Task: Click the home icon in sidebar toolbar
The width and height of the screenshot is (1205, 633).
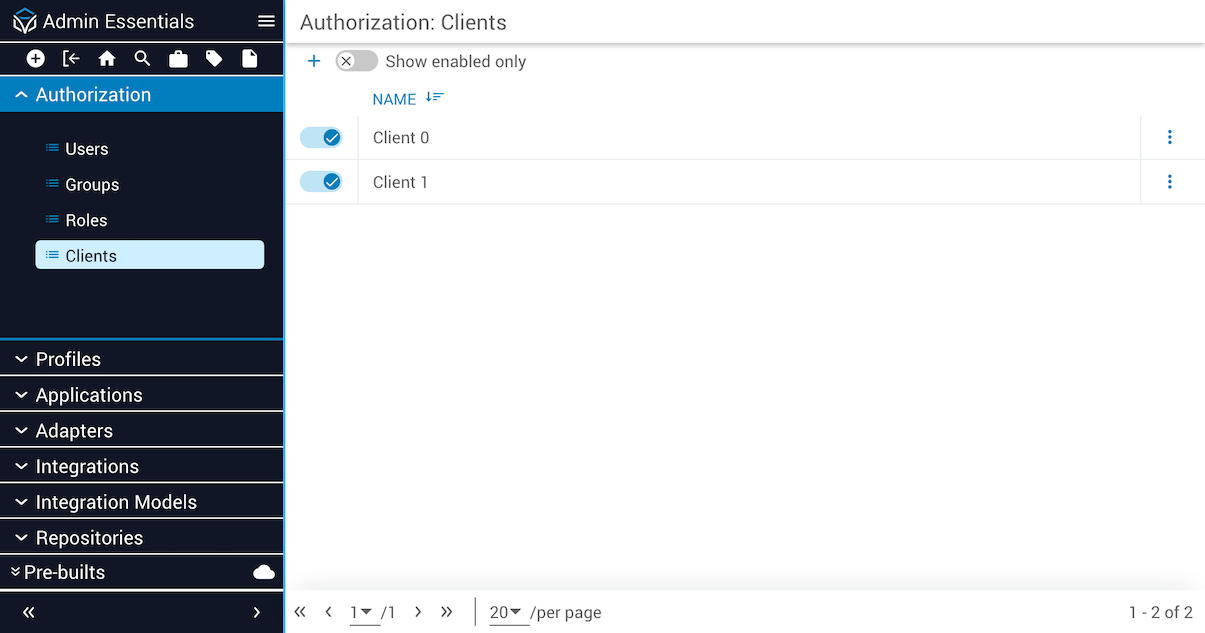Action: point(107,59)
